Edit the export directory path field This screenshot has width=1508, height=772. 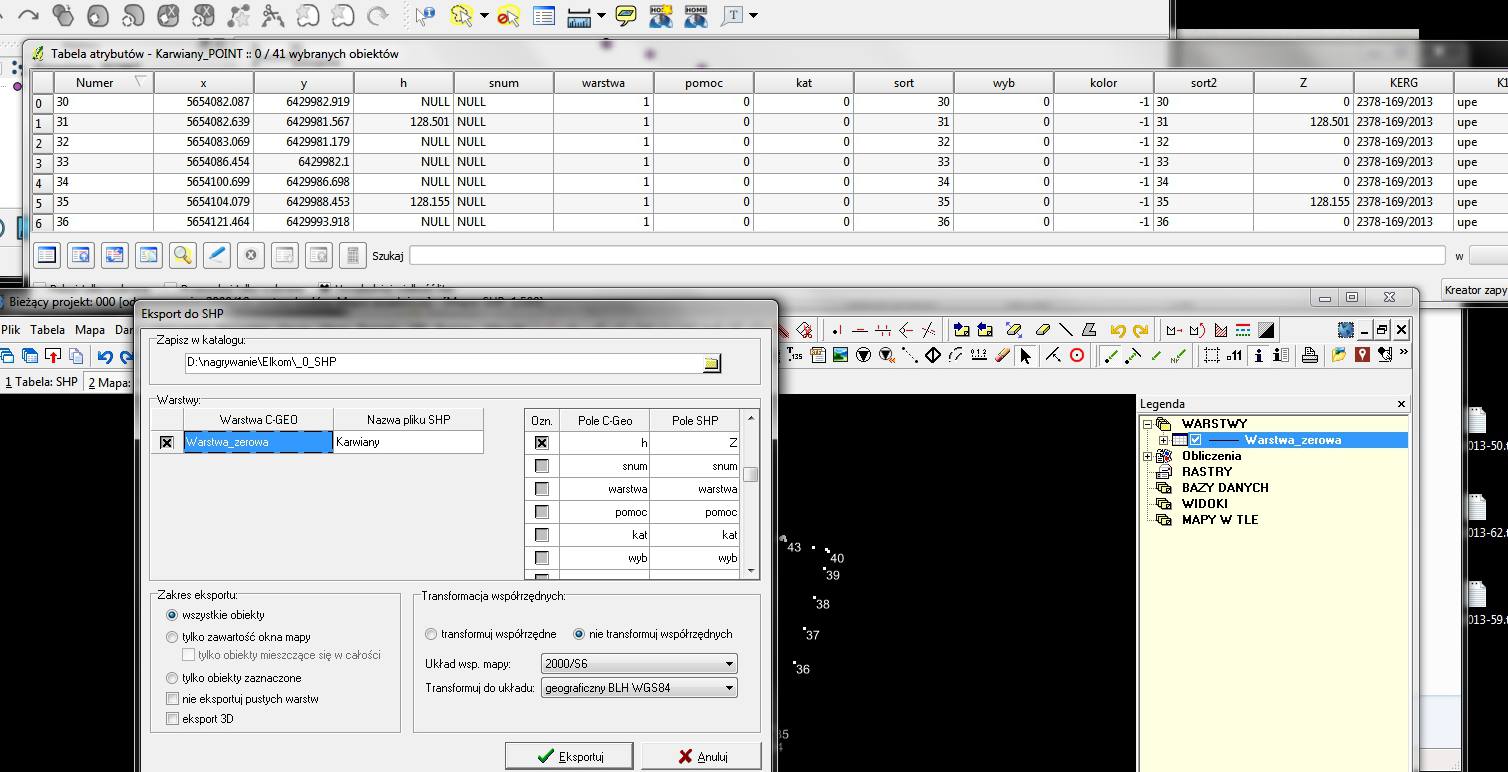click(442, 362)
